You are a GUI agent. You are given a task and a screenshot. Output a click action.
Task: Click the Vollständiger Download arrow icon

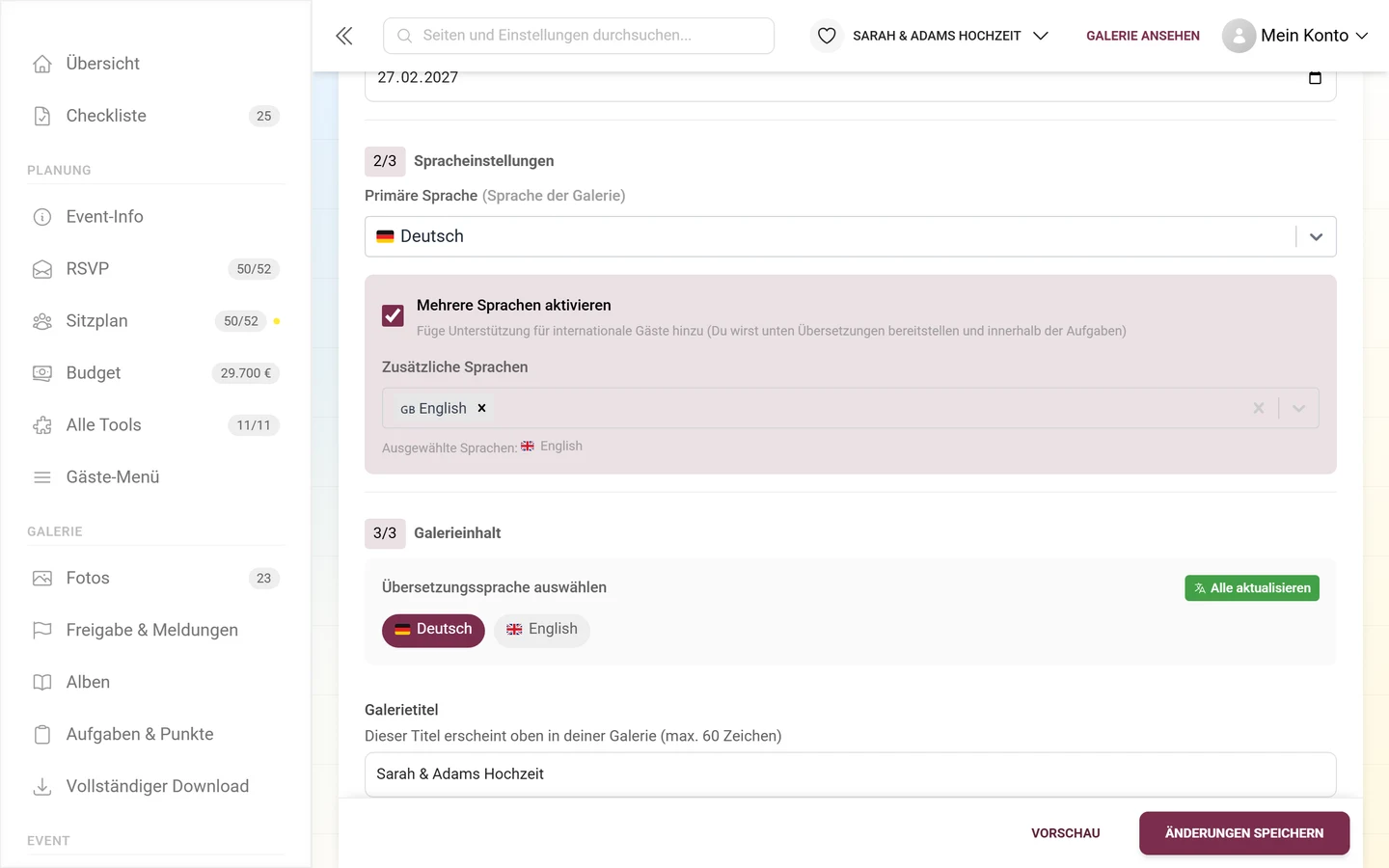[42, 787]
